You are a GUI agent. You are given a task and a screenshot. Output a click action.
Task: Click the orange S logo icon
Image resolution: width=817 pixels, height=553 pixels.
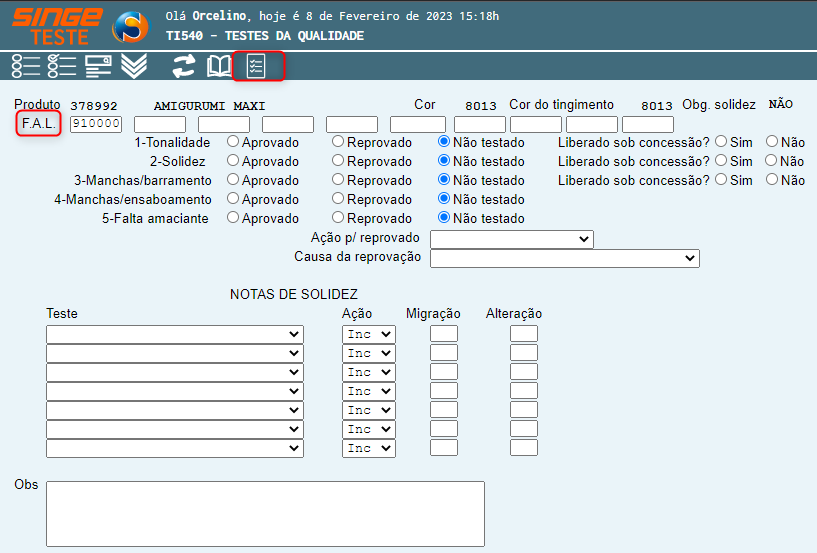pos(130,26)
